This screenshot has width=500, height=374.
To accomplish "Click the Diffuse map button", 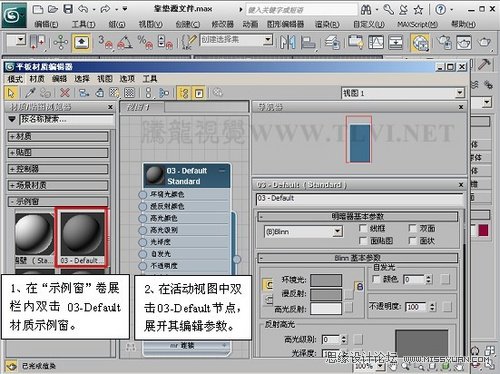I will click(x=349, y=294).
